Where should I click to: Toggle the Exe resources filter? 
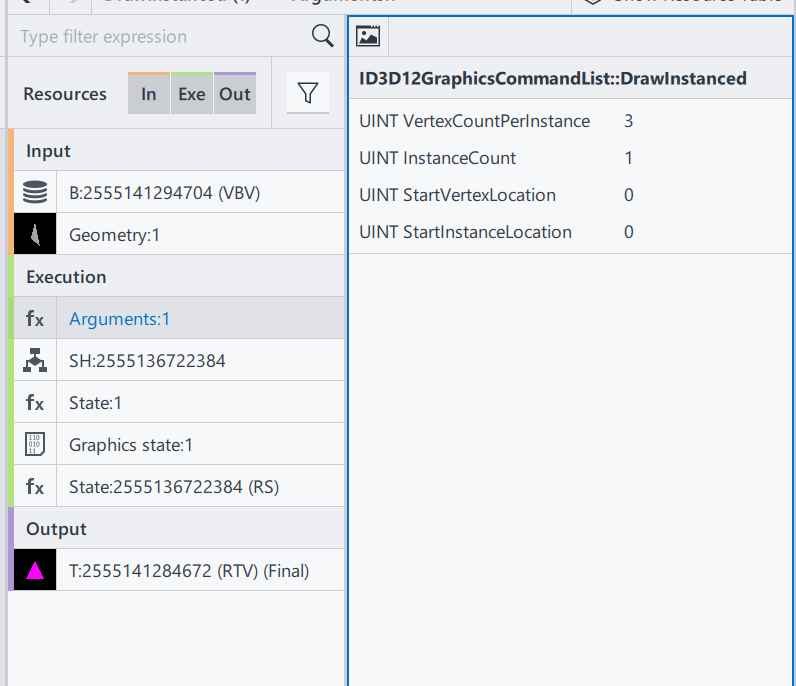(191, 94)
